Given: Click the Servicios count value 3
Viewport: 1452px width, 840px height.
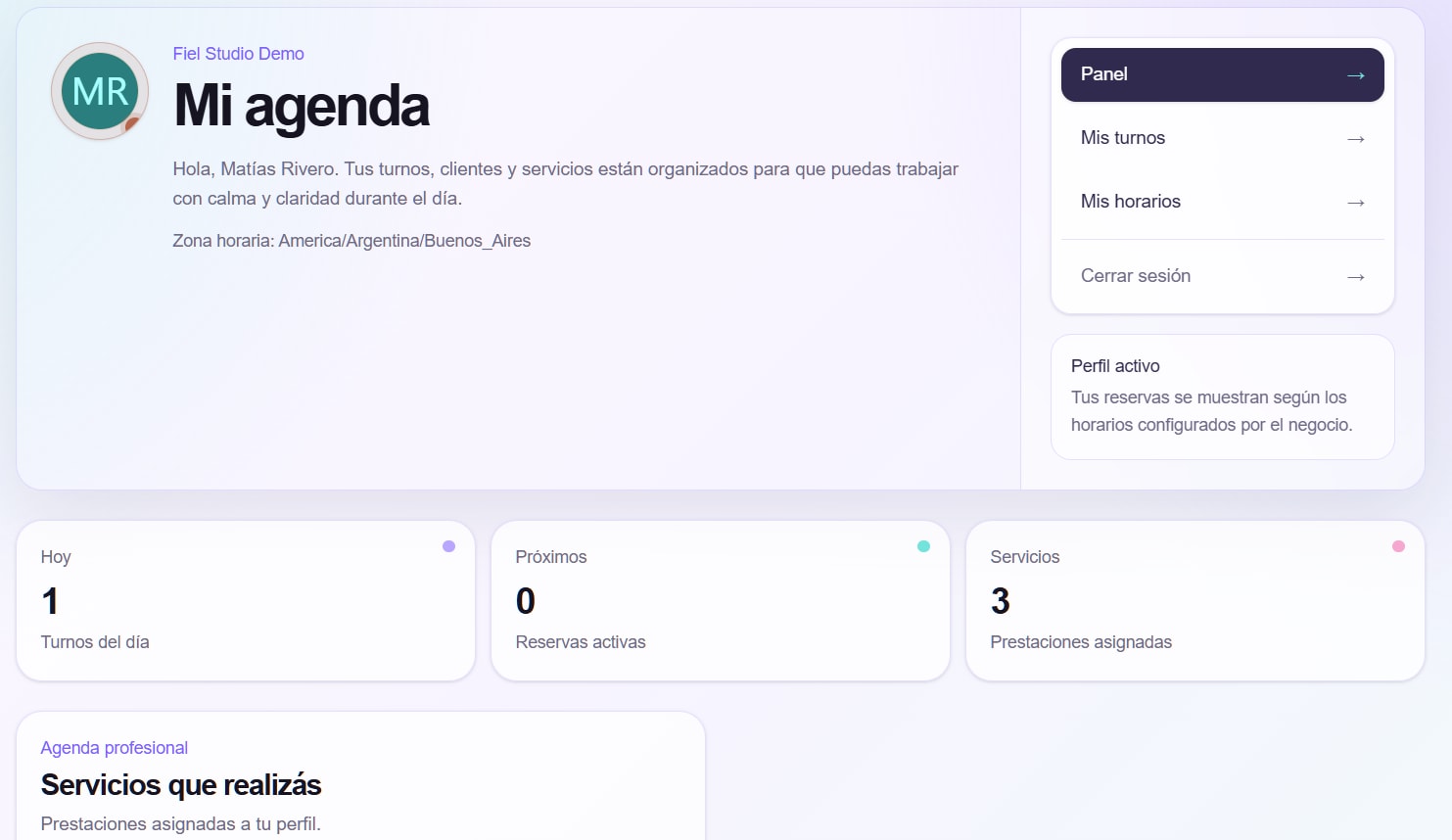Looking at the screenshot, I should [x=1000, y=601].
